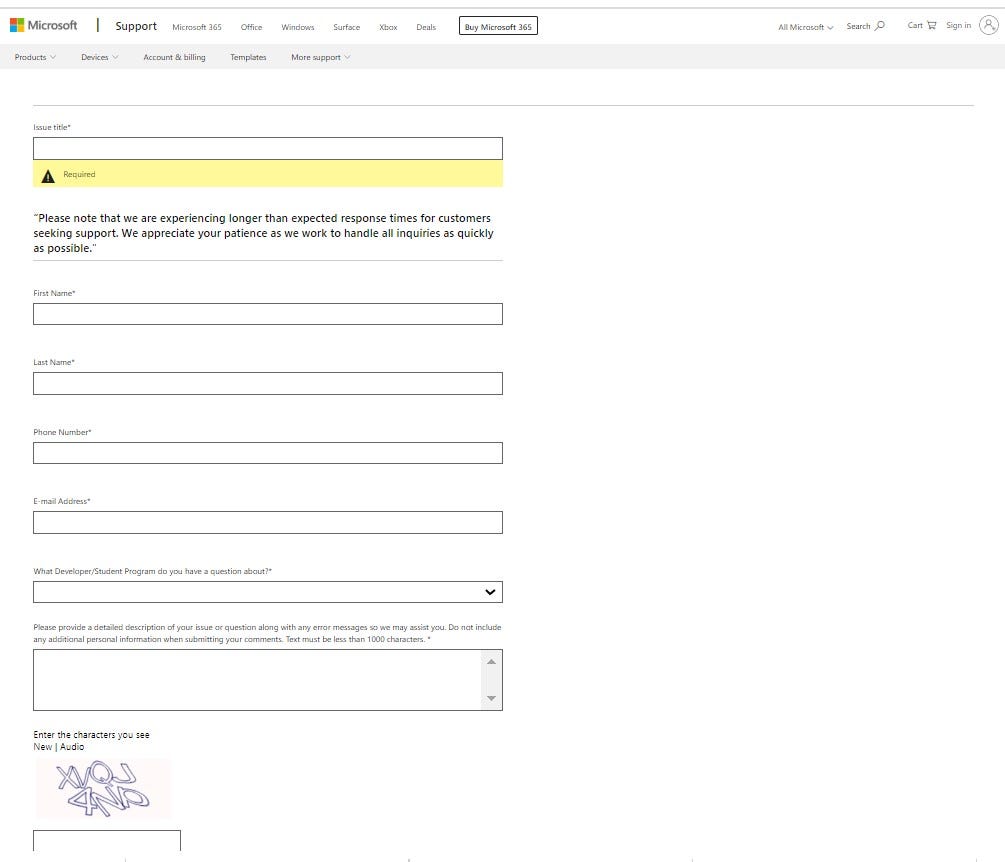Click the captcha image
The width and height of the screenshot is (1005, 862).
click(103, 788)
